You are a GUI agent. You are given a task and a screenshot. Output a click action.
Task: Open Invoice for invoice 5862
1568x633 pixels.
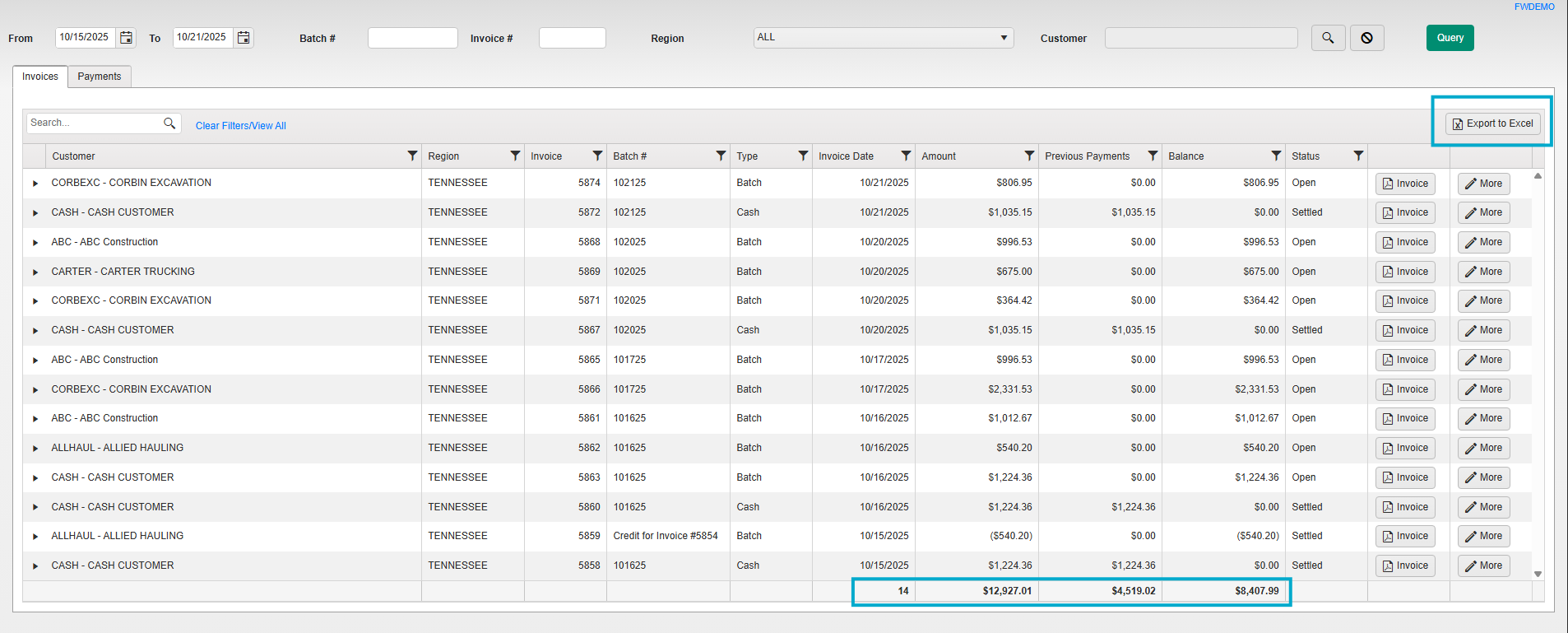click(1405, 448)
